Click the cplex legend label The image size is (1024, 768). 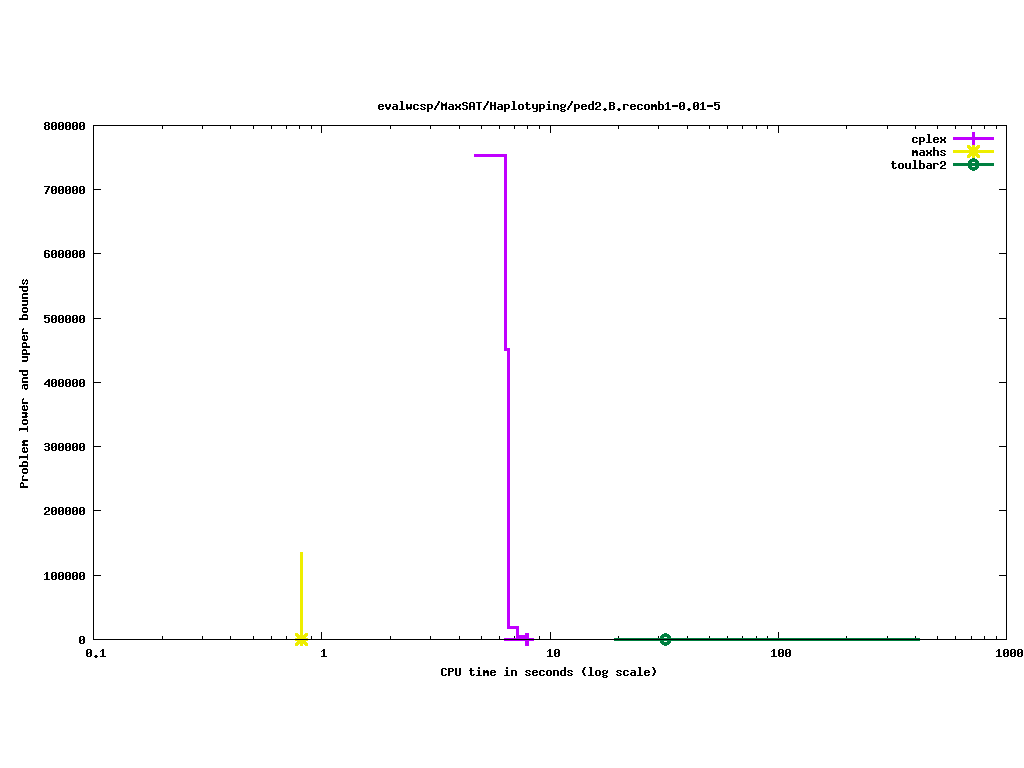(928, 139)
